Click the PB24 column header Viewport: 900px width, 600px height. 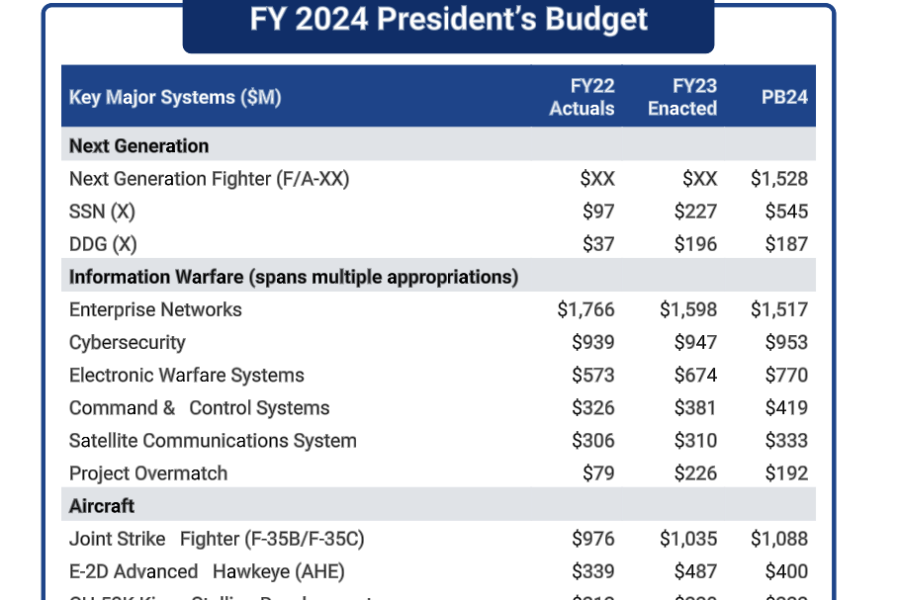[784, 97]
